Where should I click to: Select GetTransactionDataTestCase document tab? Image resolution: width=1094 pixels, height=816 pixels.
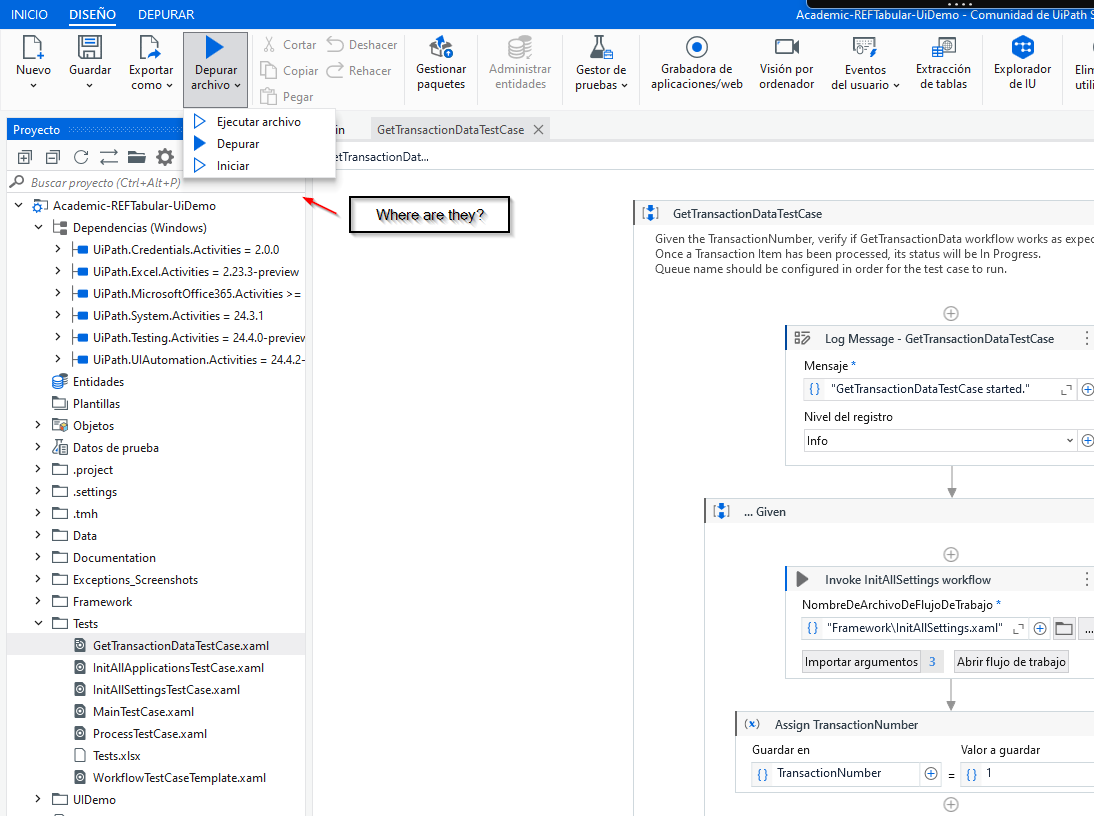450,130
